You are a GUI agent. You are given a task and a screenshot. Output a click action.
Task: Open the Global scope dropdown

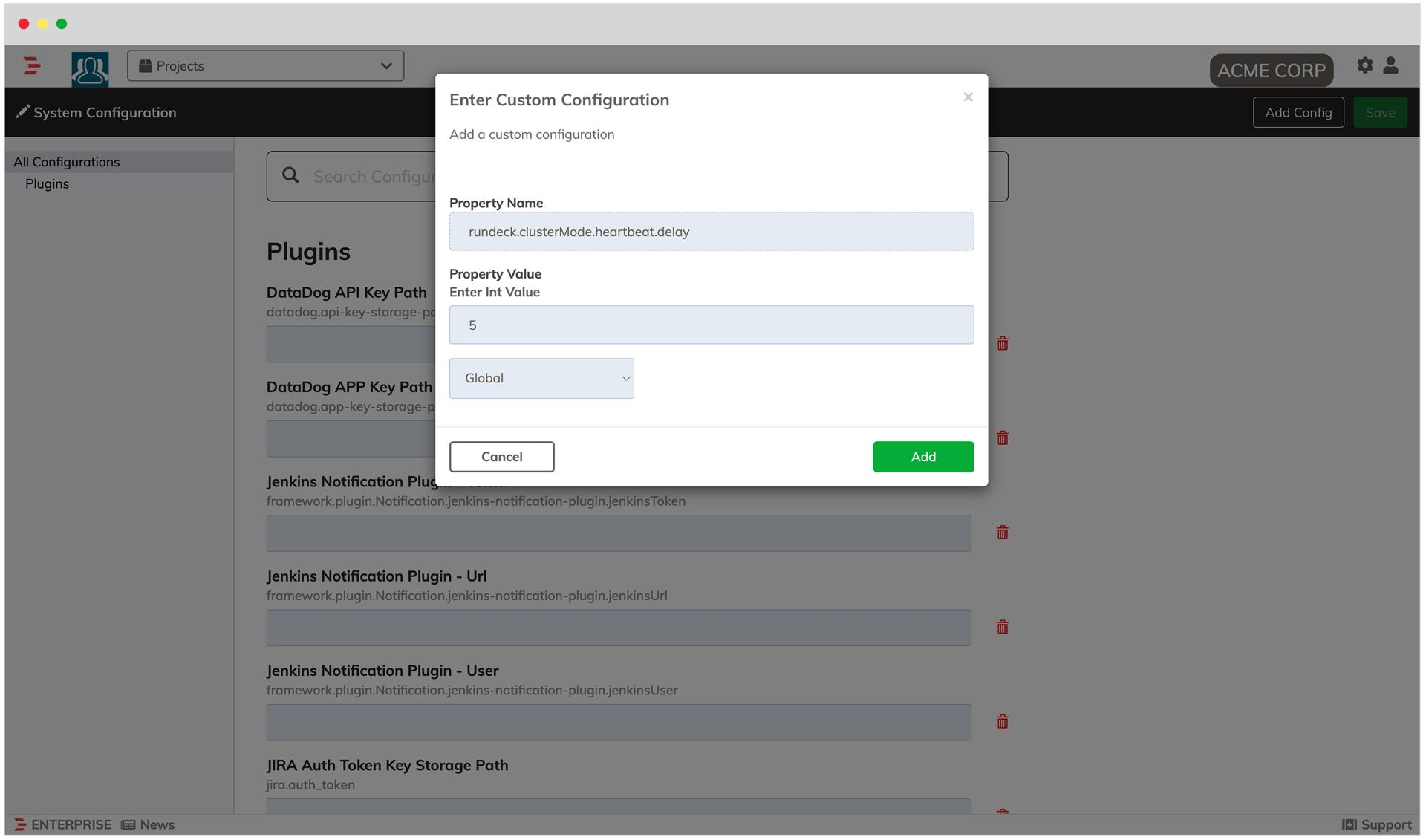(x=541, y=378)
